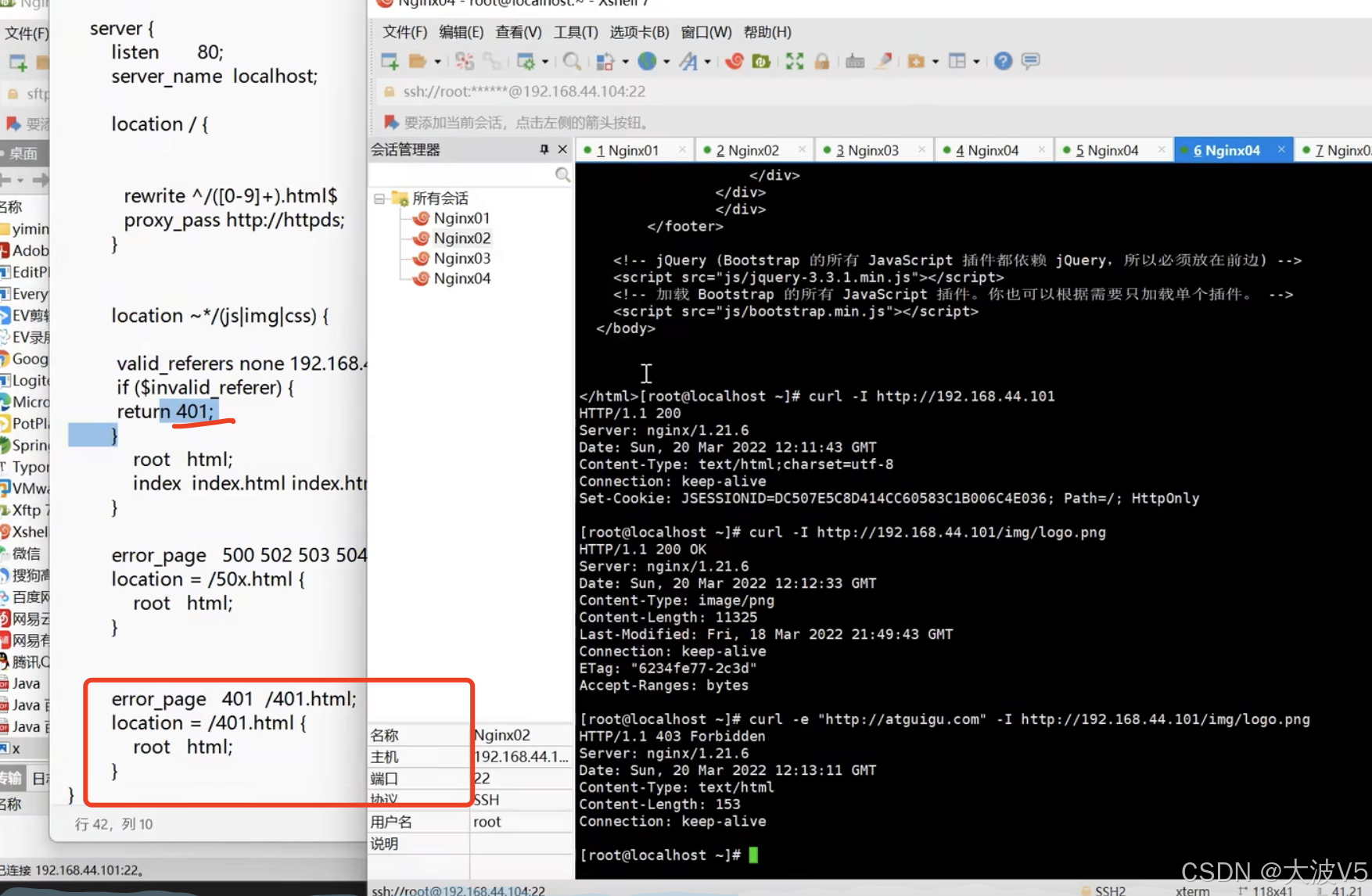1372x896 pixels.
Task: Select Nginx02 in session tree
Action: [462, 238]
